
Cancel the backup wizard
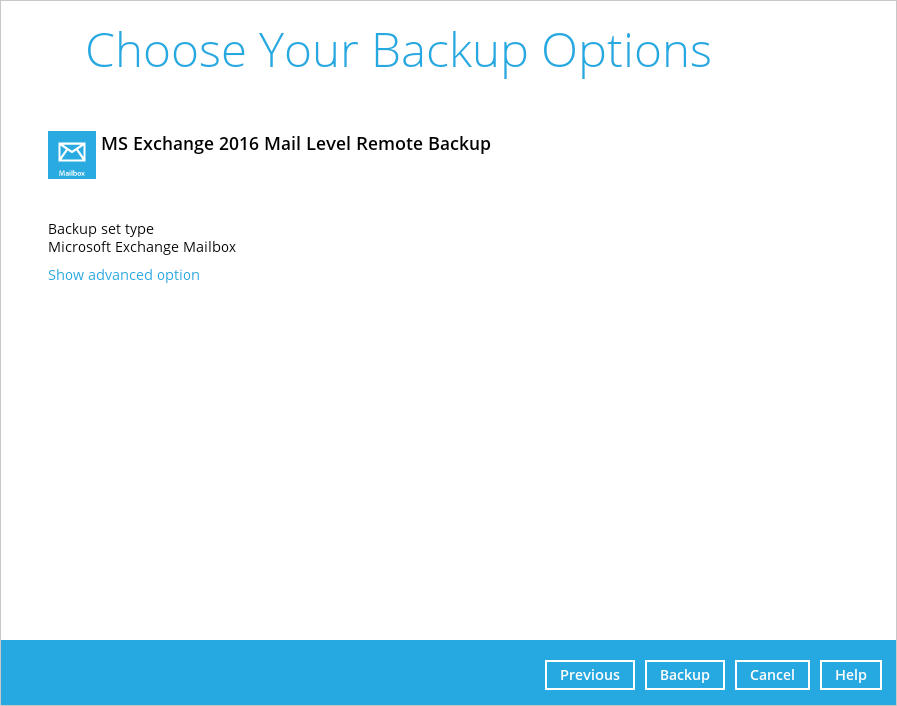(x=772, y=675)
